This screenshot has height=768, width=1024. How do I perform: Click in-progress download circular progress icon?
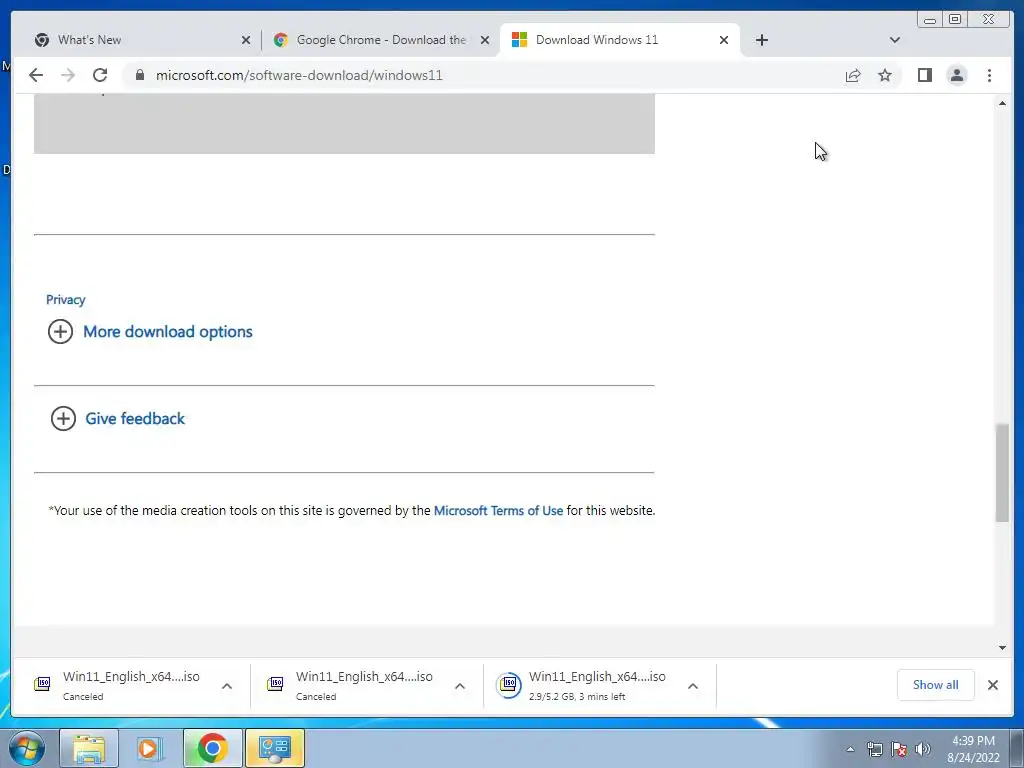(508, 685)
